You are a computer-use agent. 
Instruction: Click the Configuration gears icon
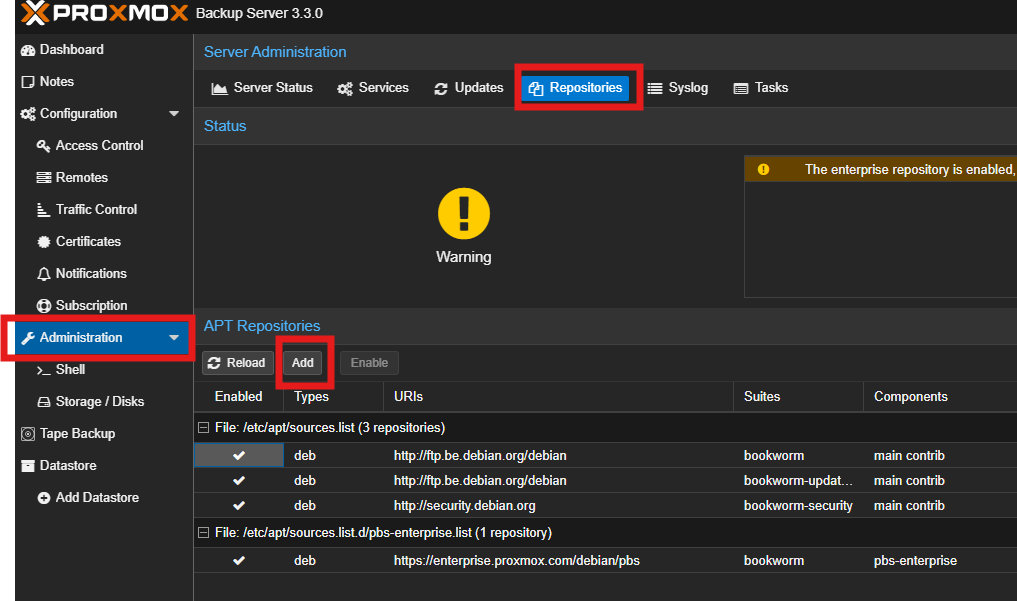[28, 114]
